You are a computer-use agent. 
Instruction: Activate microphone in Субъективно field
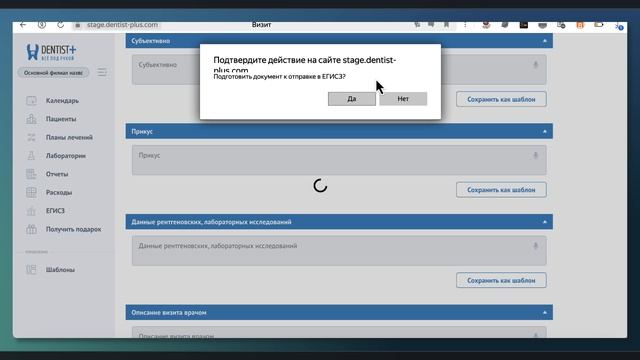(536, 64)
